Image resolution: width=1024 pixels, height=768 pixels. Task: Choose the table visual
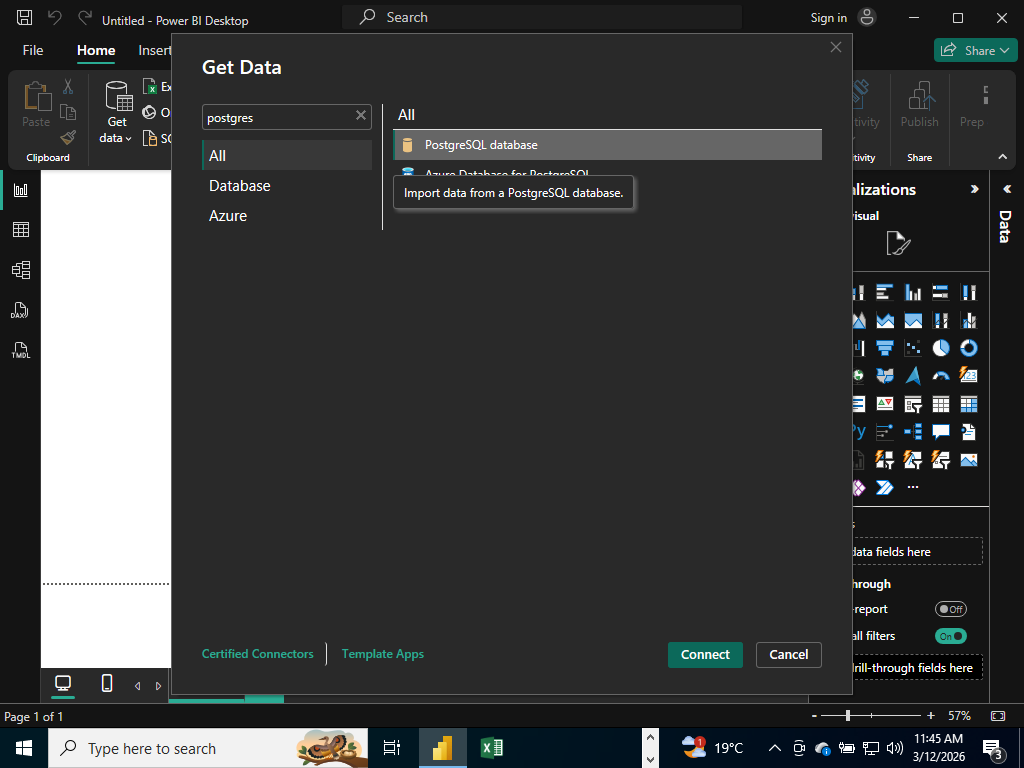pyautogui.click(x=940, y=404)
